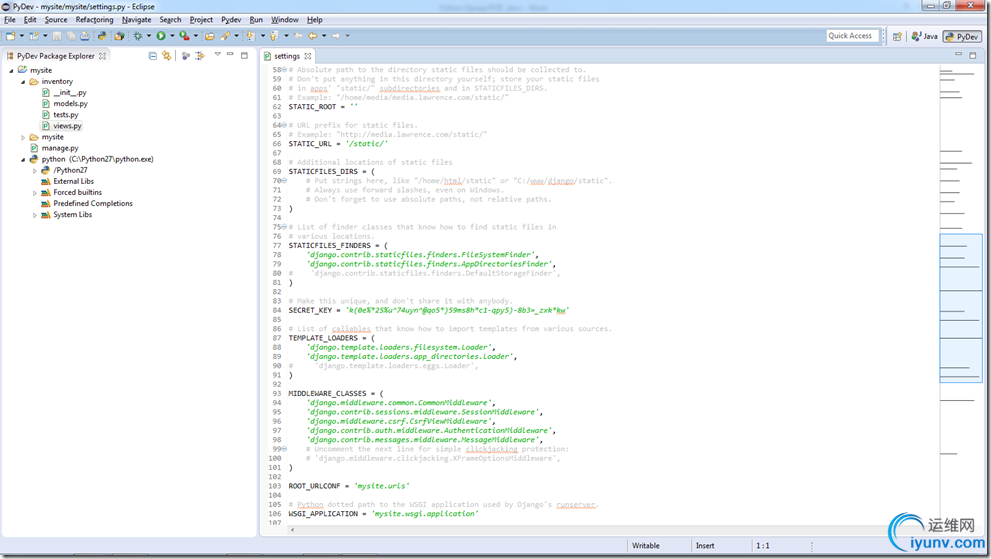
Task: Collapse All in PyDev Package Explorer
Action: (152, 56)
